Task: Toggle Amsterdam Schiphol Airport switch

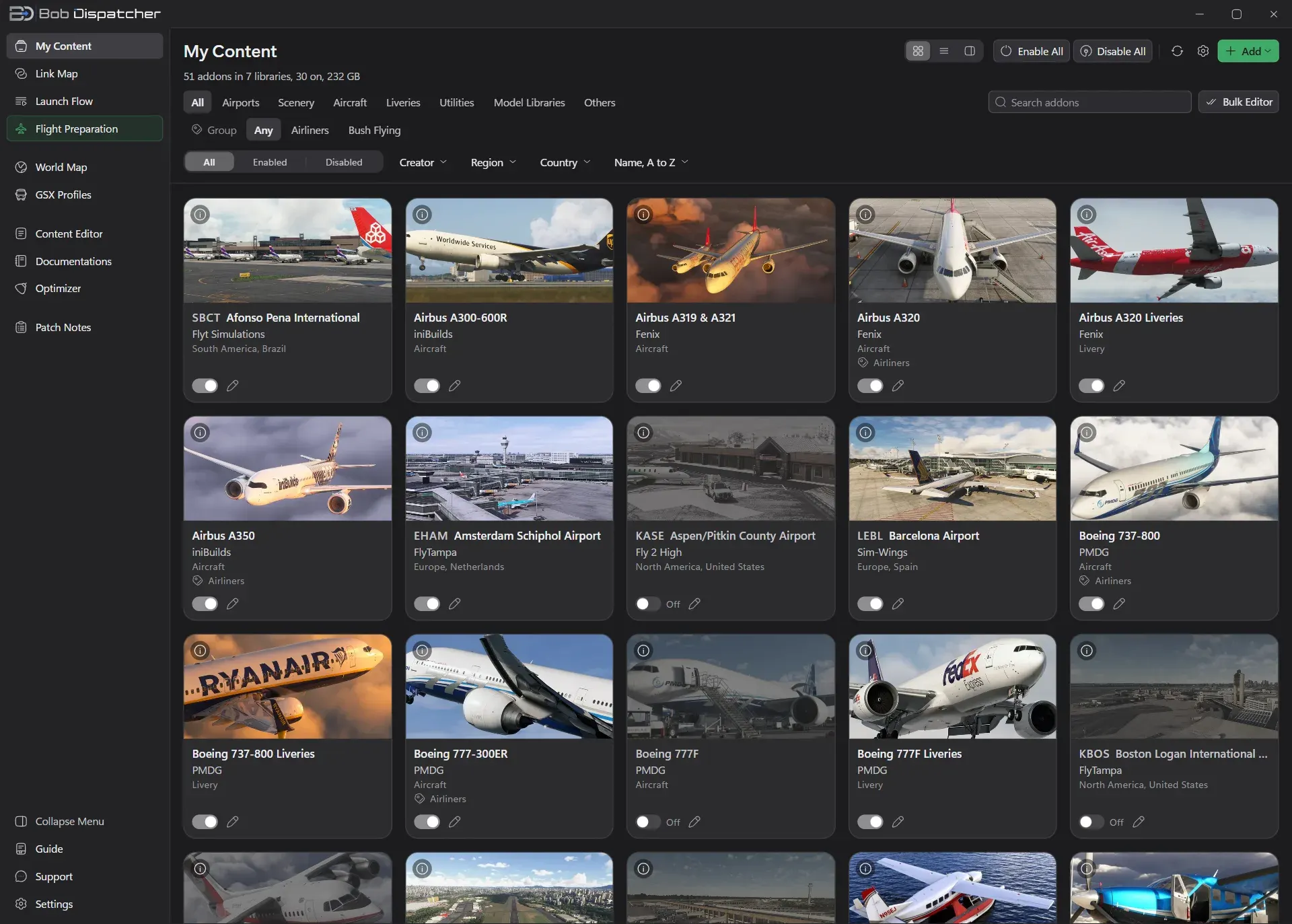Action: pyautogui.click(x=427, y=604)
